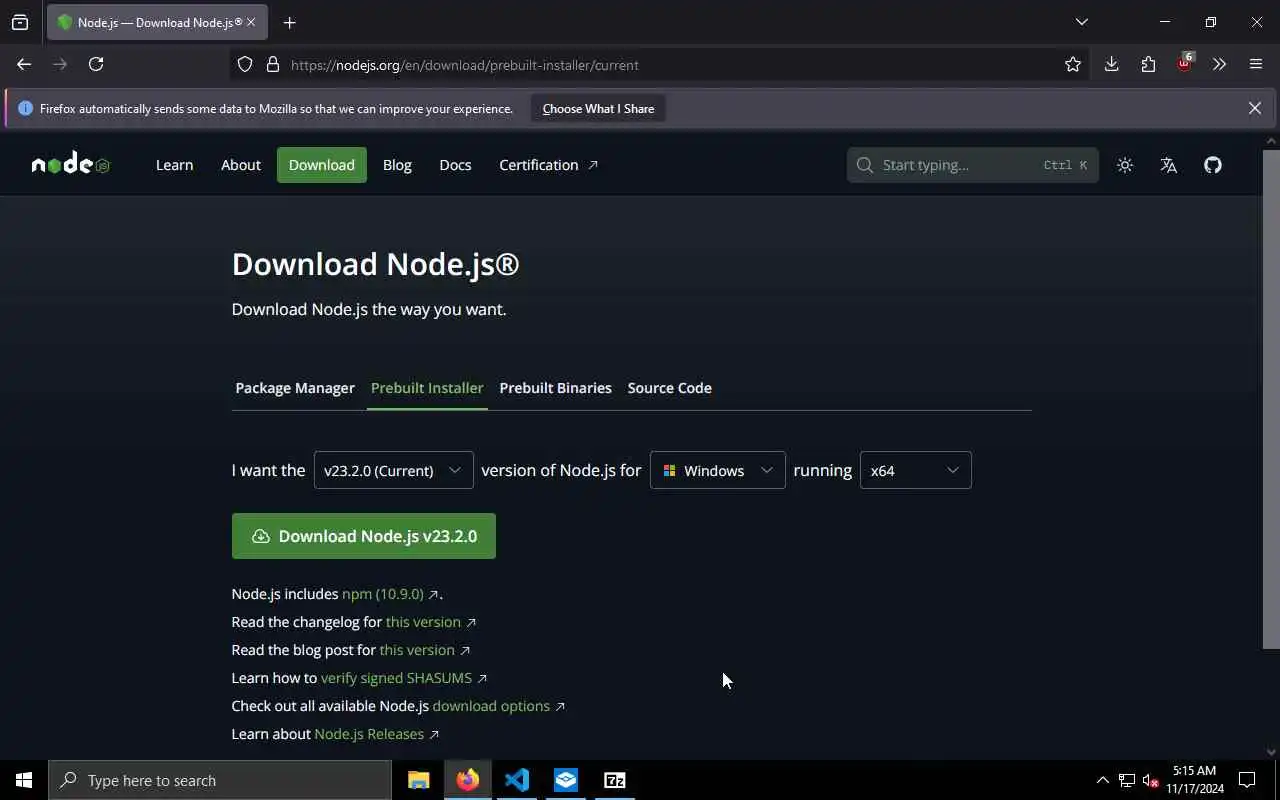Viewport: 1280px width, 800px height.
Task: List all tabs dropdown arrow
Action: tap(1081, 22)
